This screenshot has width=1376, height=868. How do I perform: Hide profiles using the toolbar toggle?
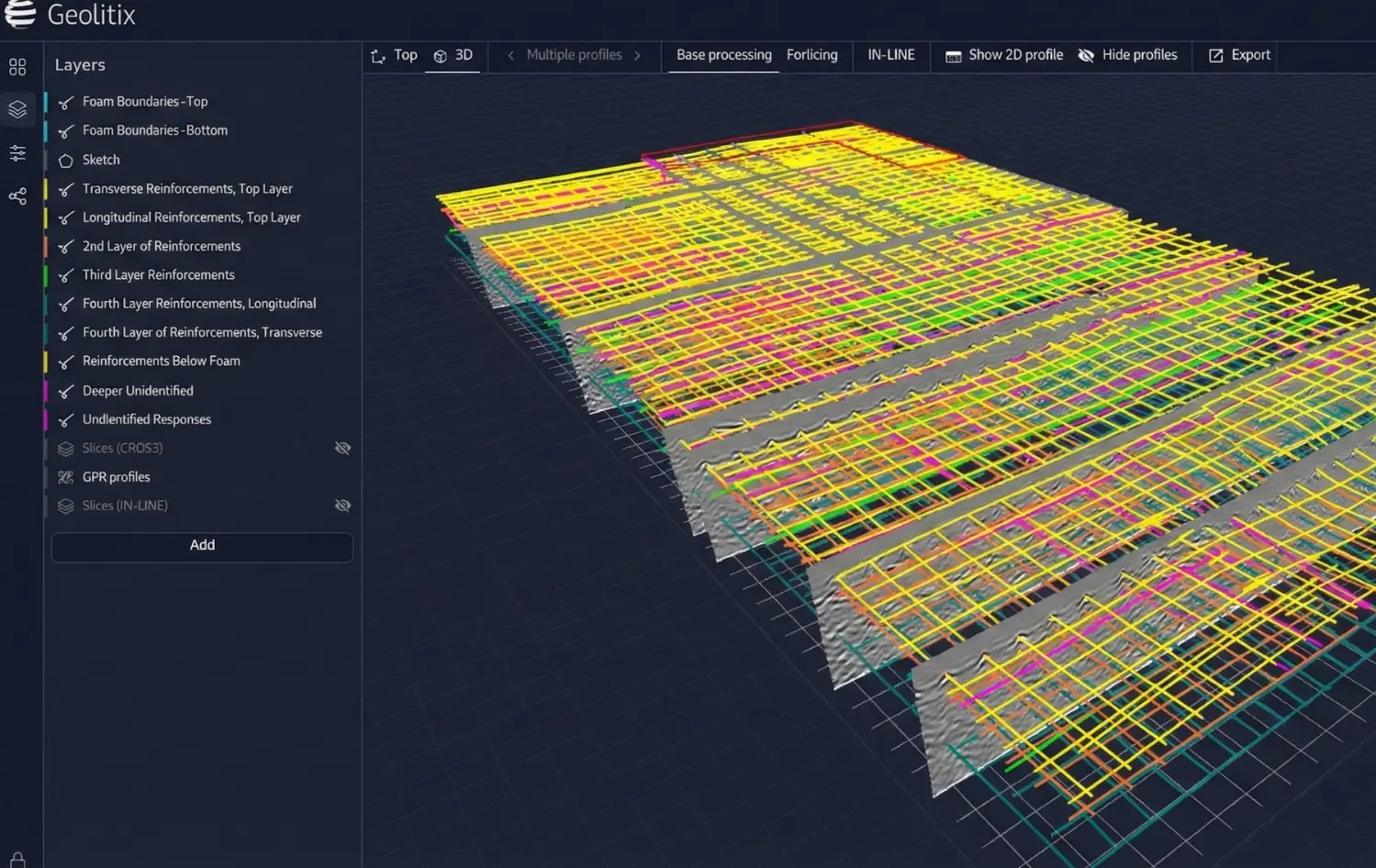[x=1127, y=55]
